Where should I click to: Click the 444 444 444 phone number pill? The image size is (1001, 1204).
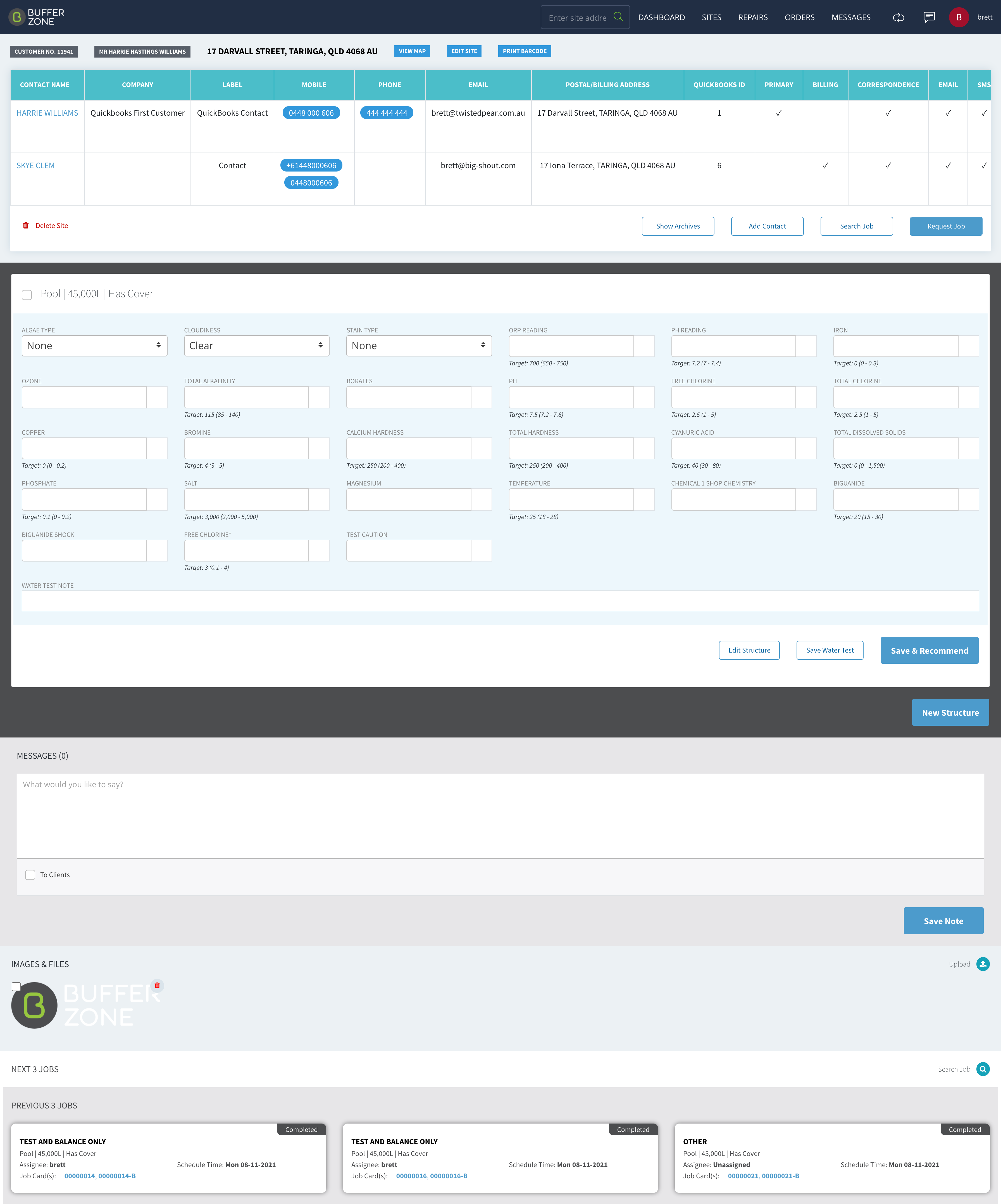pos(387,113)
